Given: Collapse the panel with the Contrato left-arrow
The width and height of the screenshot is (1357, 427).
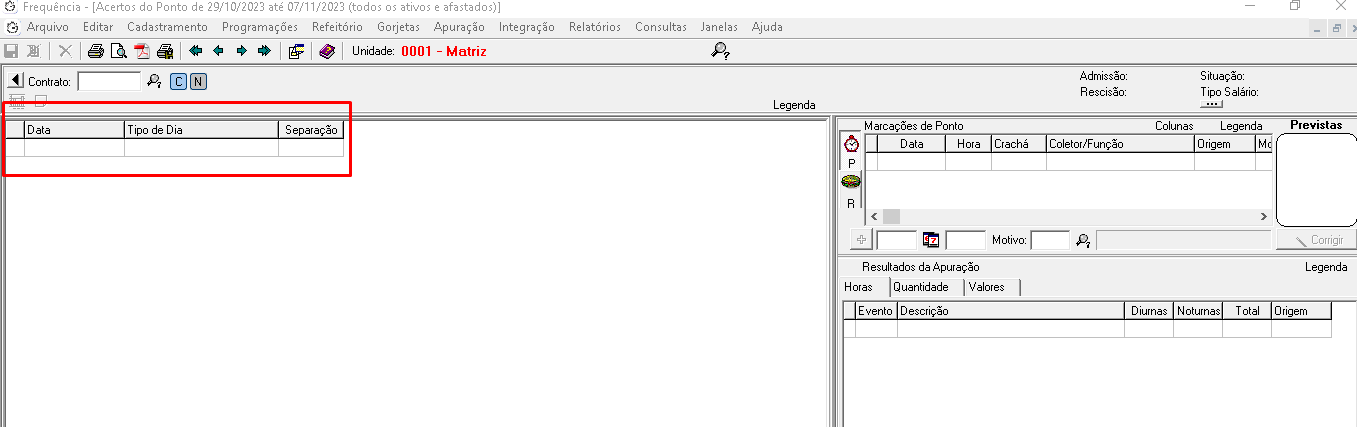Looking at the screenshot, I should 15,81.
